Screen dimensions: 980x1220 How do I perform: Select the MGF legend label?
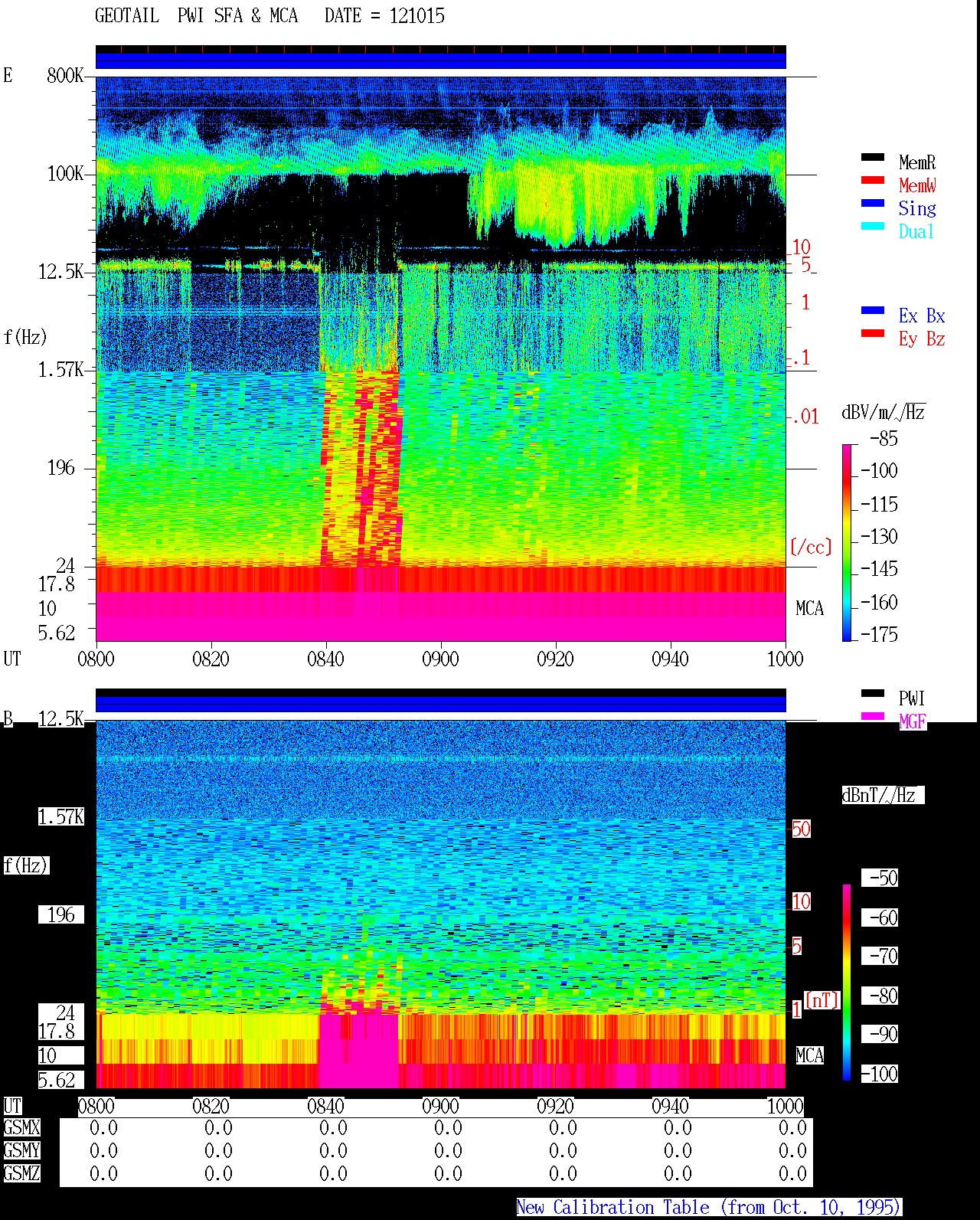point(912,721)
